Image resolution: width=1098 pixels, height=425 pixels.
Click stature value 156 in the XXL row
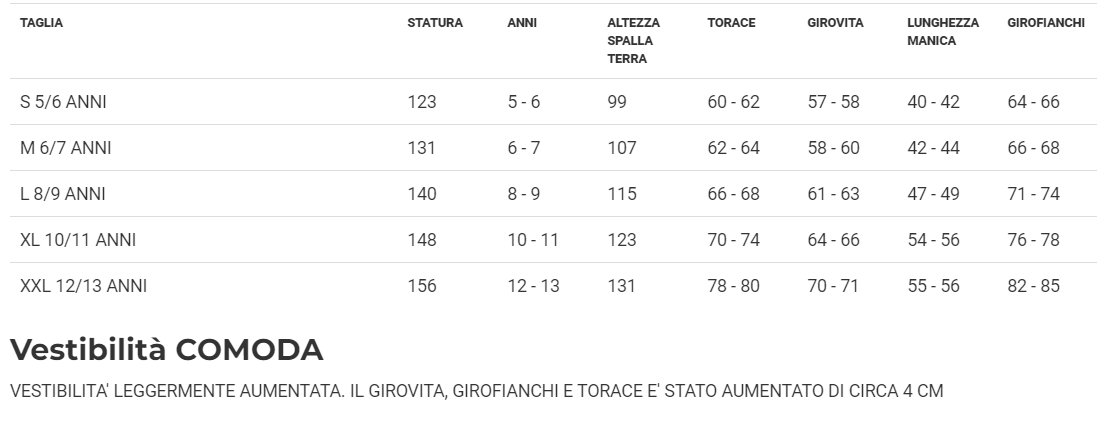click(x=421, y=286)
